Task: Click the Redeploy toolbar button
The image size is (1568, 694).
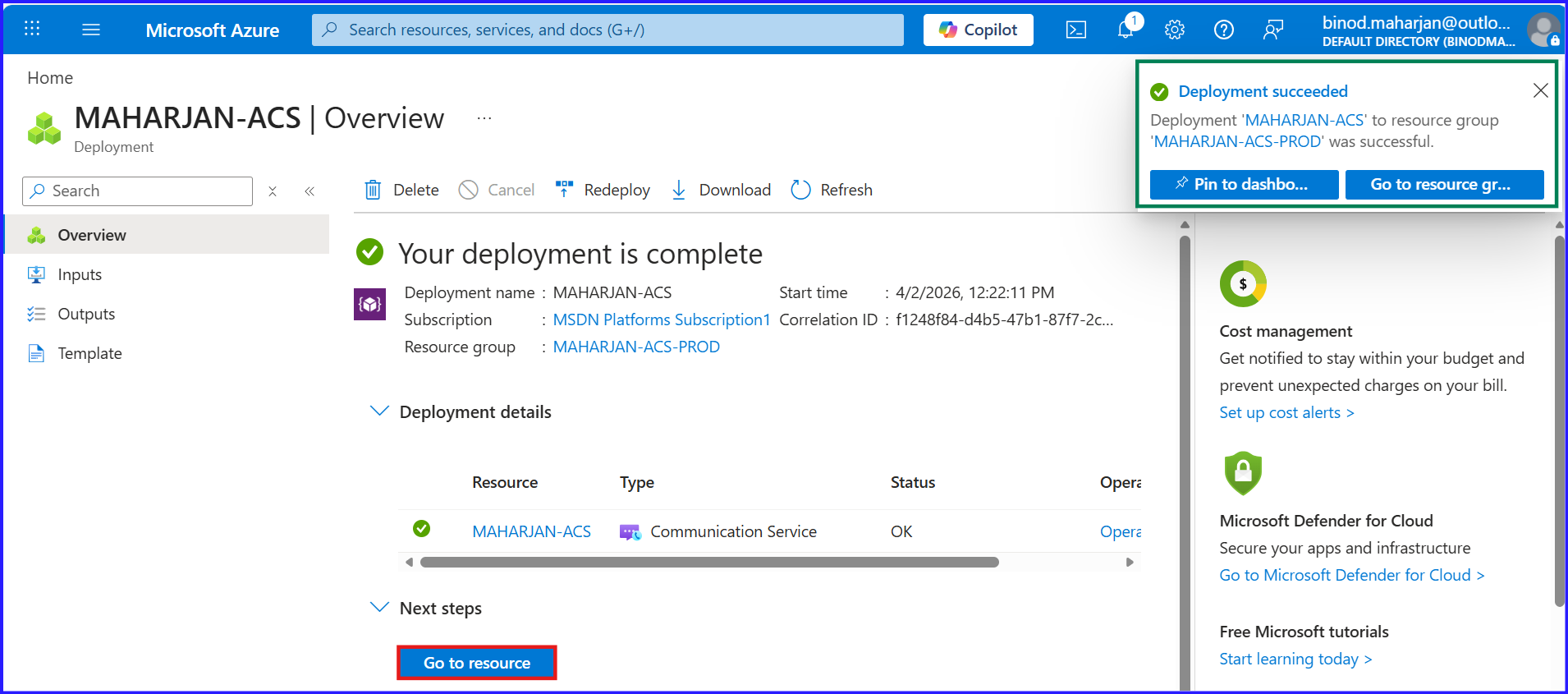Action: (603, 190)
